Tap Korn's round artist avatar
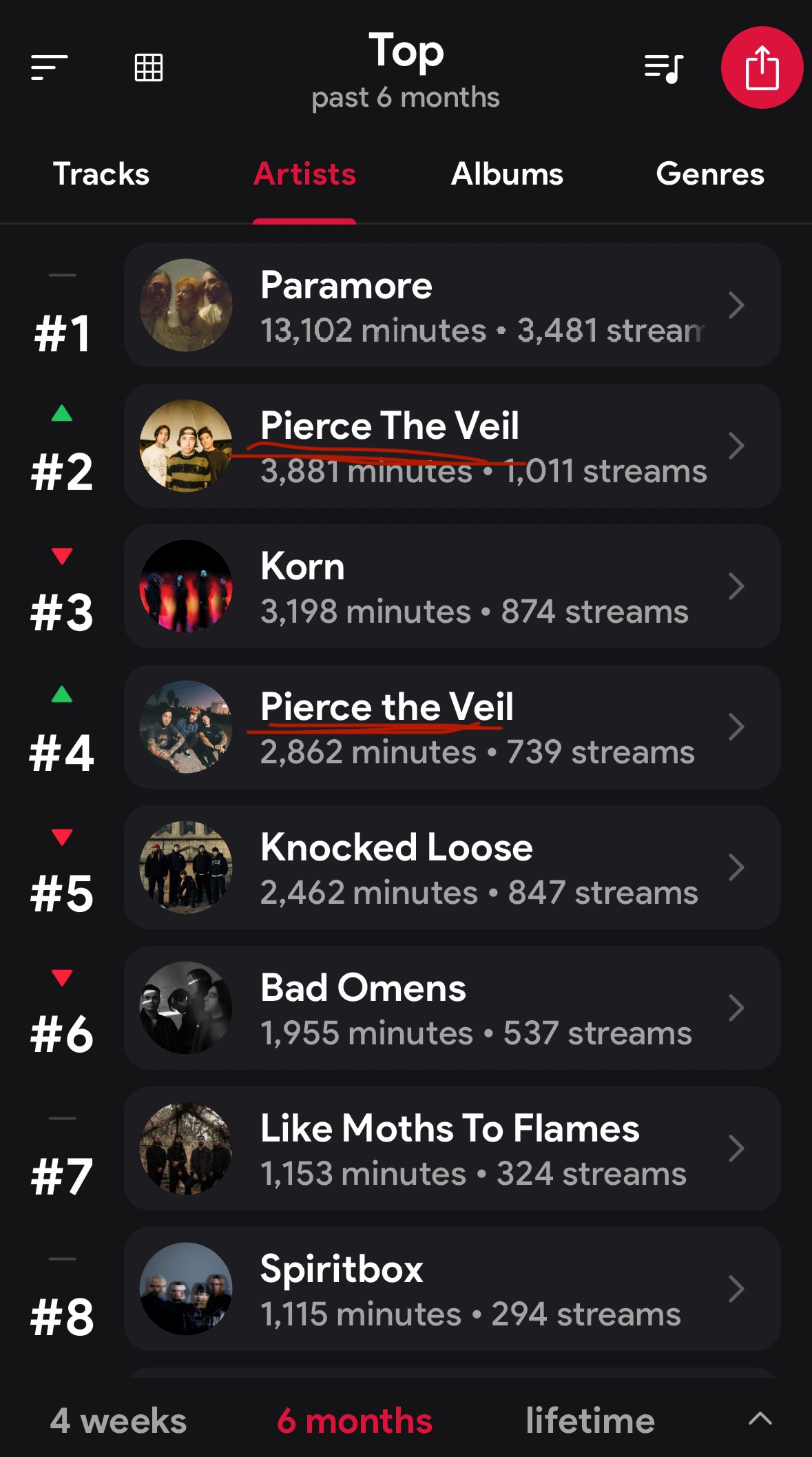Image resolution: width=812 pixels, height=1457 pixels. [186, 586]
